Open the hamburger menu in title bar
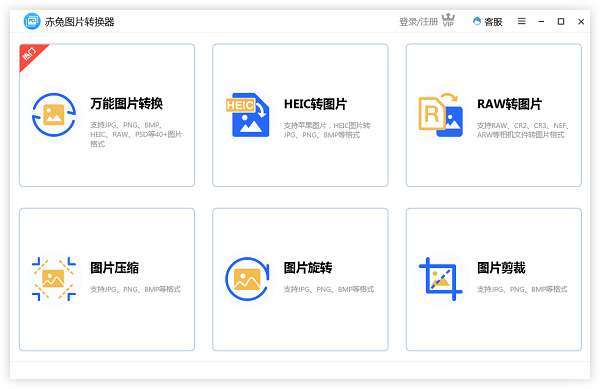 522,21
